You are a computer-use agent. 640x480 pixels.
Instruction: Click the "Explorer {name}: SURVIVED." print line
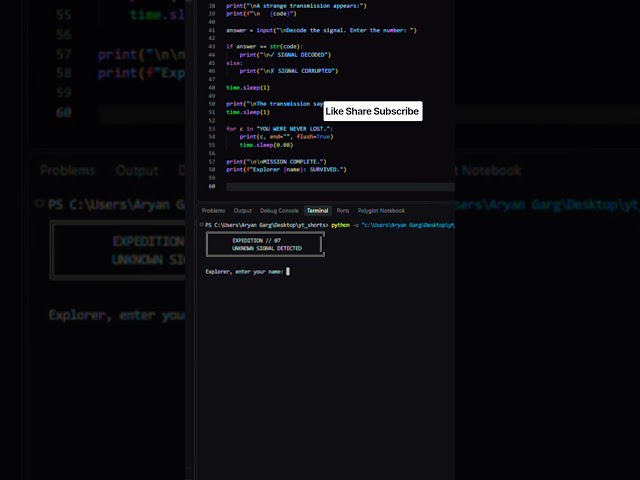pos(286,169)
